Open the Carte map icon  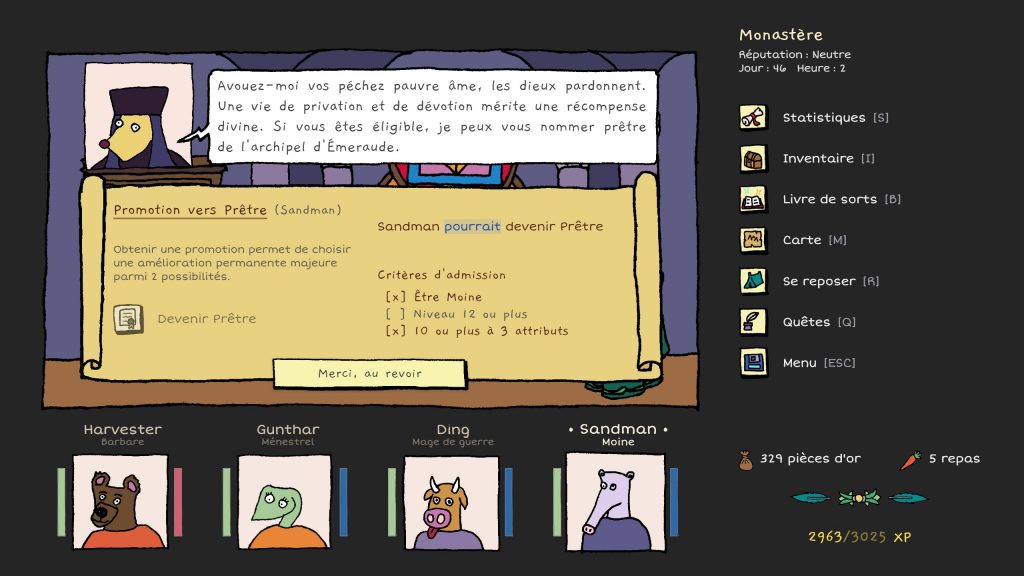(x=753, y=240)
